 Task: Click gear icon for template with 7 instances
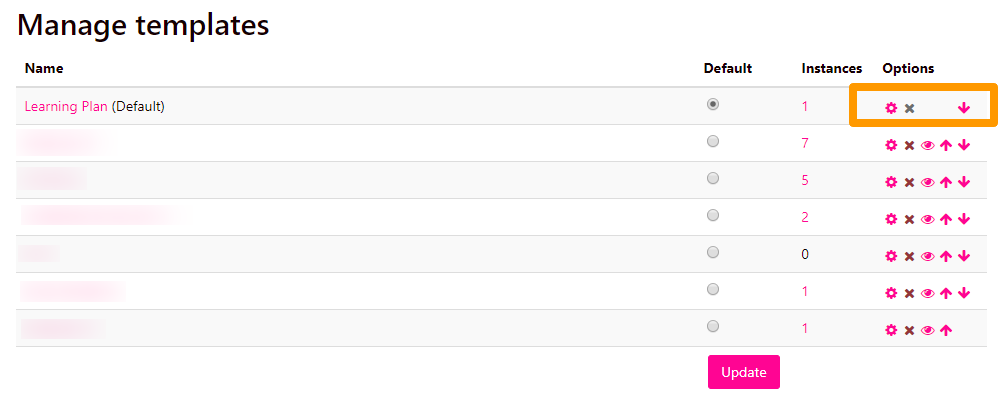point(891,146)
